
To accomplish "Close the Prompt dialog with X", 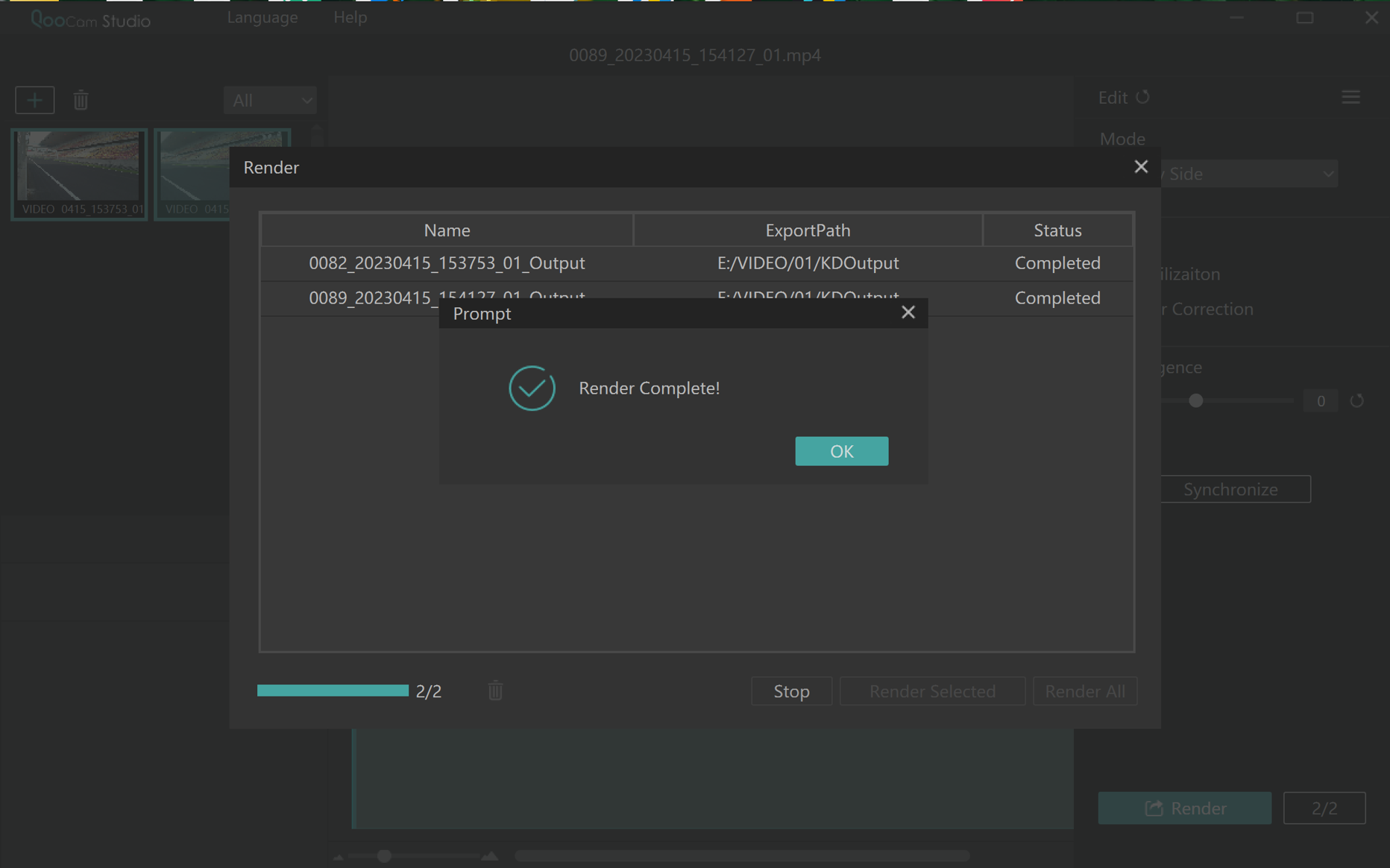I will click(x=908, y=312).
